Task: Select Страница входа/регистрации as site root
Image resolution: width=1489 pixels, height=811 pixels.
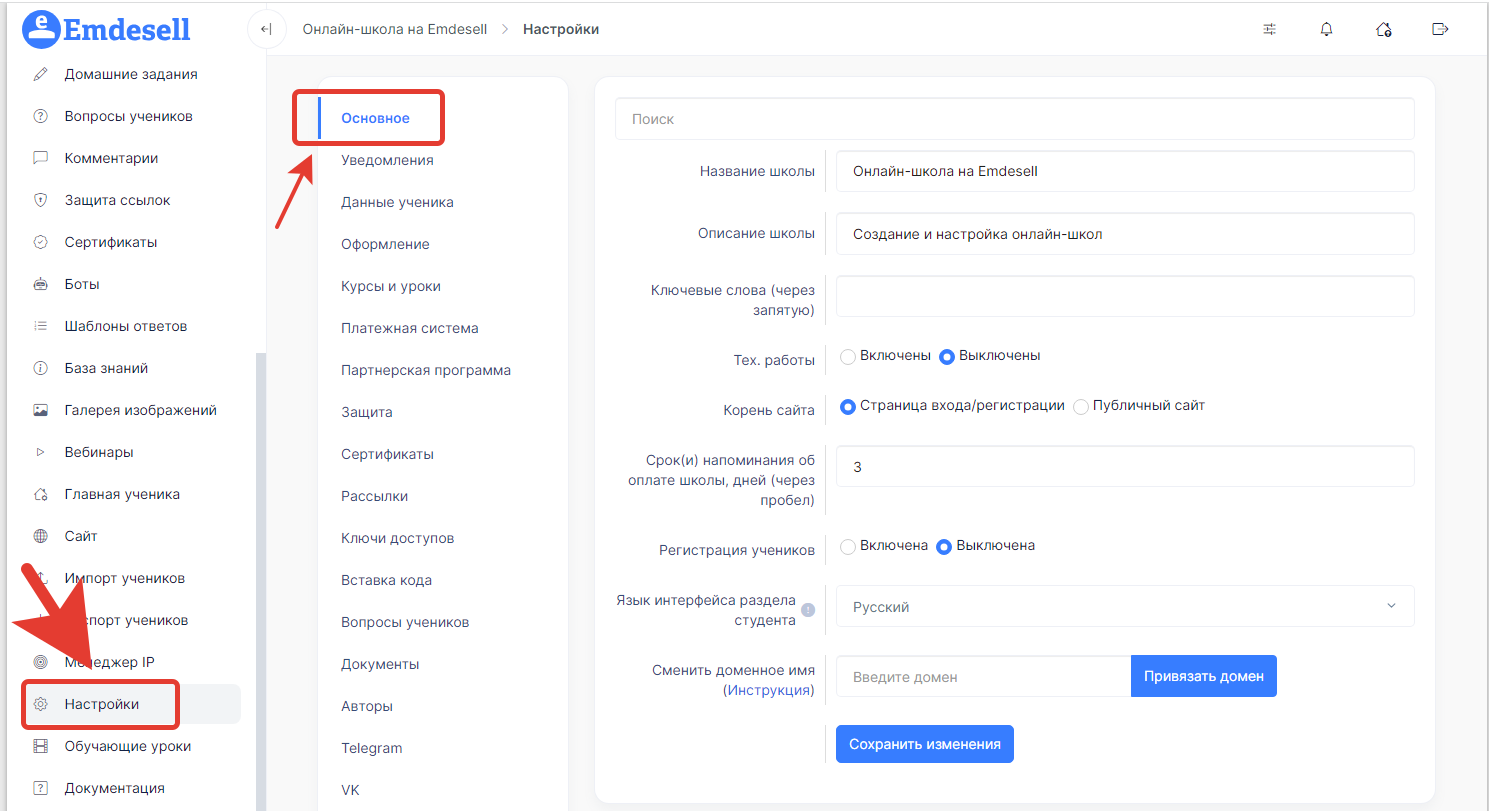Action: [x=848, y=407]
